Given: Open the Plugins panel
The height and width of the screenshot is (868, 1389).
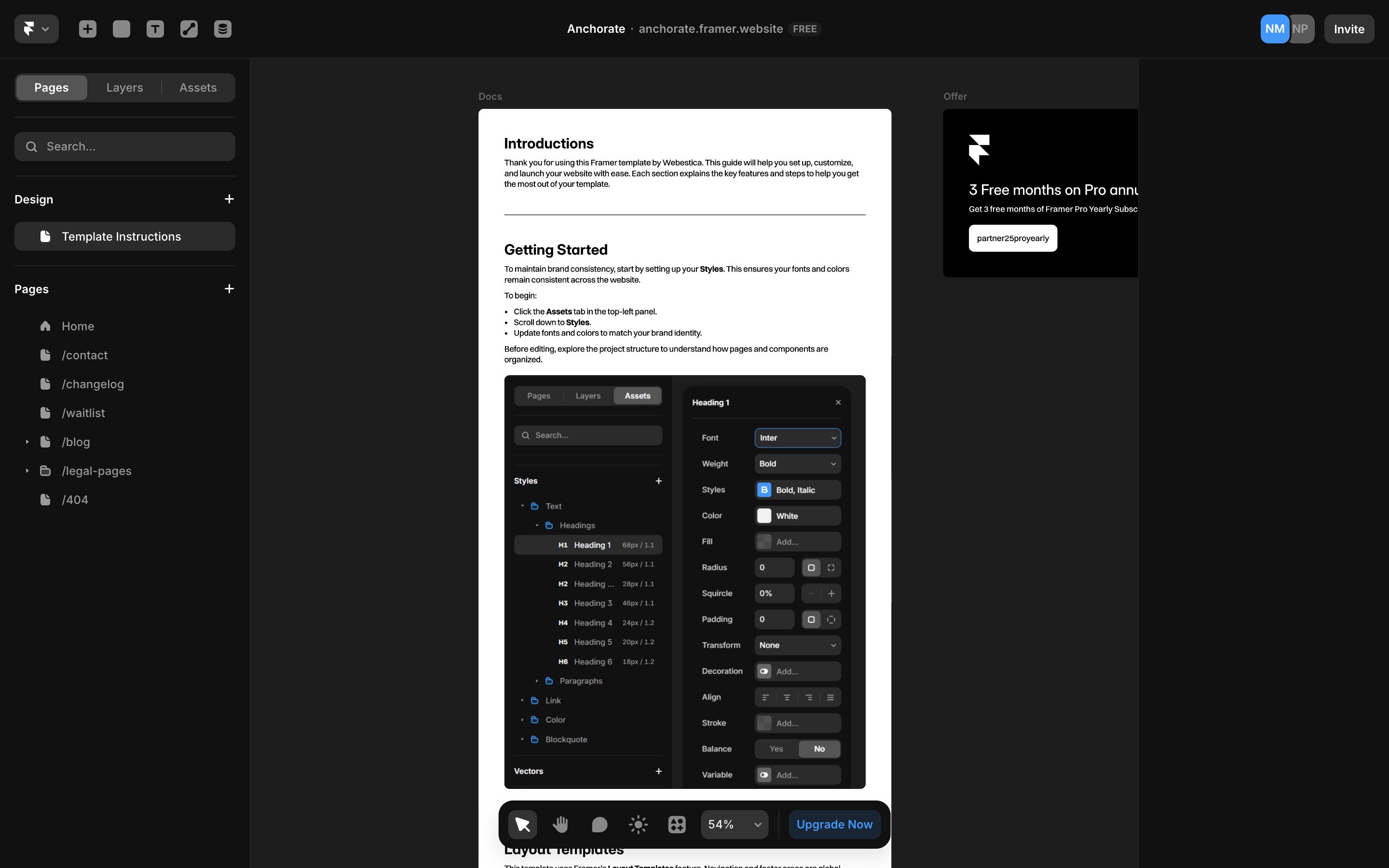Looking at the screenshot, I should click(x=676, y=824).
